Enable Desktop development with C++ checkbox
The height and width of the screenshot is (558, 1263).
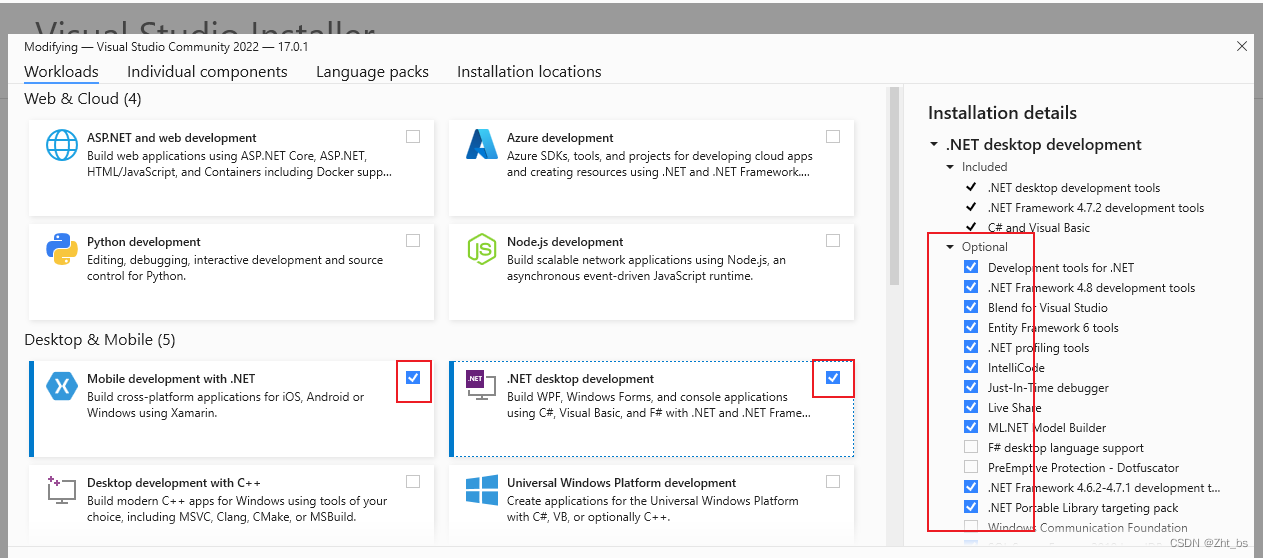tap(413, 482)
